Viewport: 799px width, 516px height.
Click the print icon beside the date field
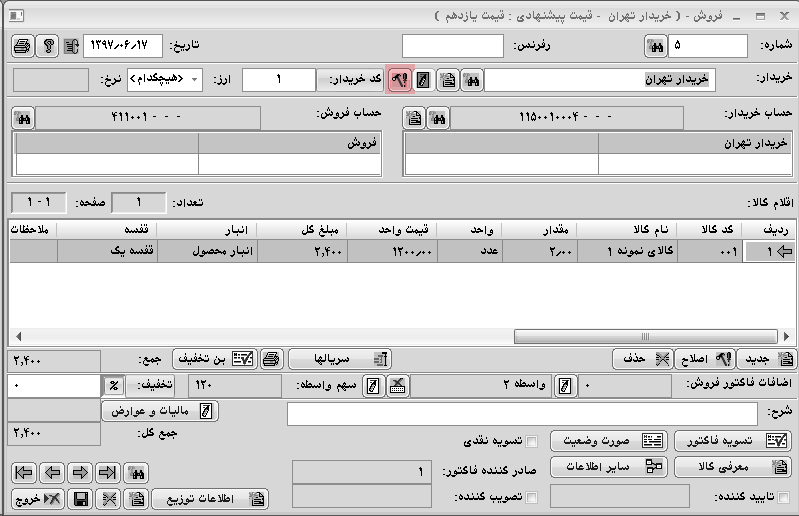point(22,46)
